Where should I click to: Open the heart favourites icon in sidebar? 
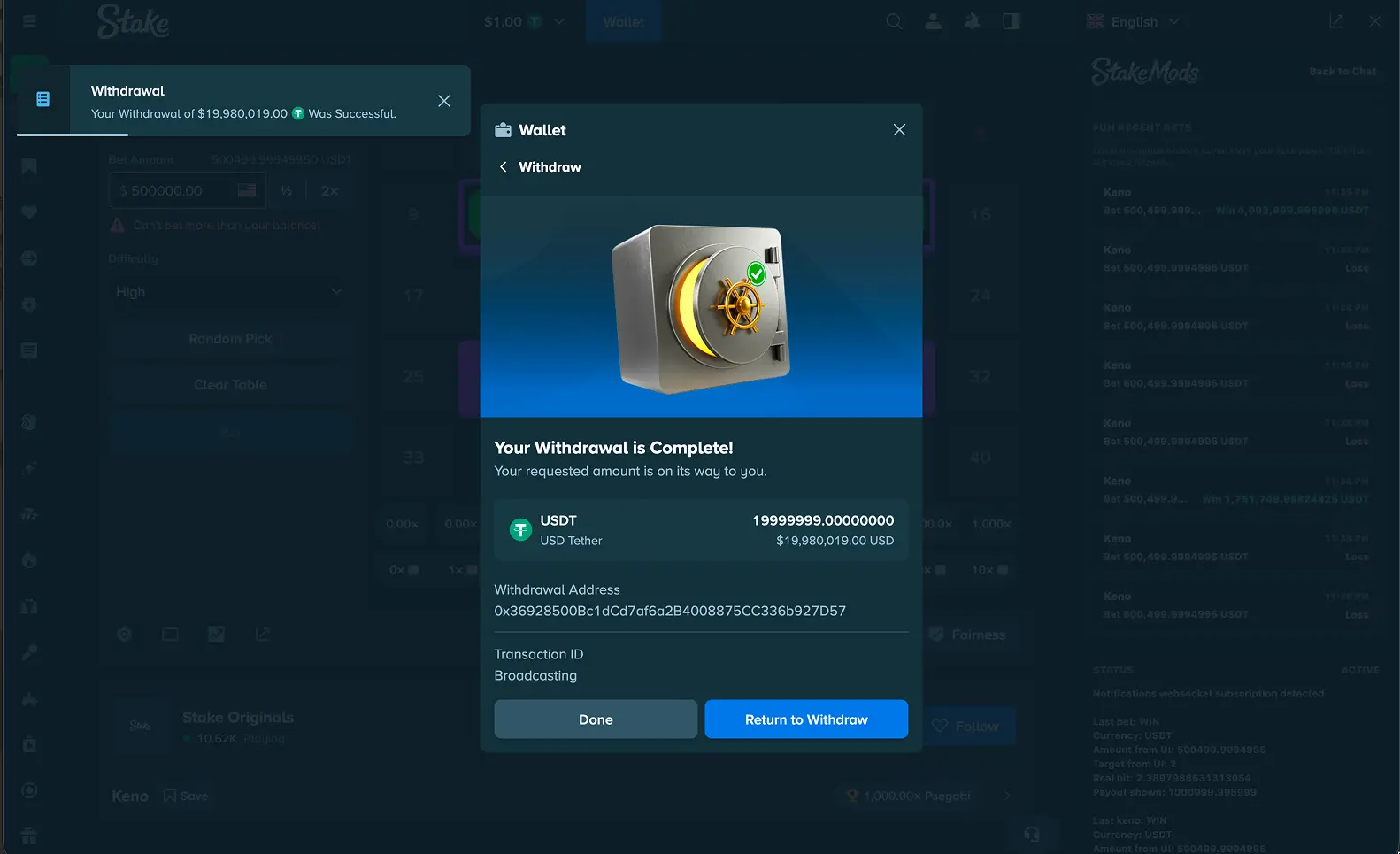pos(29,212)
